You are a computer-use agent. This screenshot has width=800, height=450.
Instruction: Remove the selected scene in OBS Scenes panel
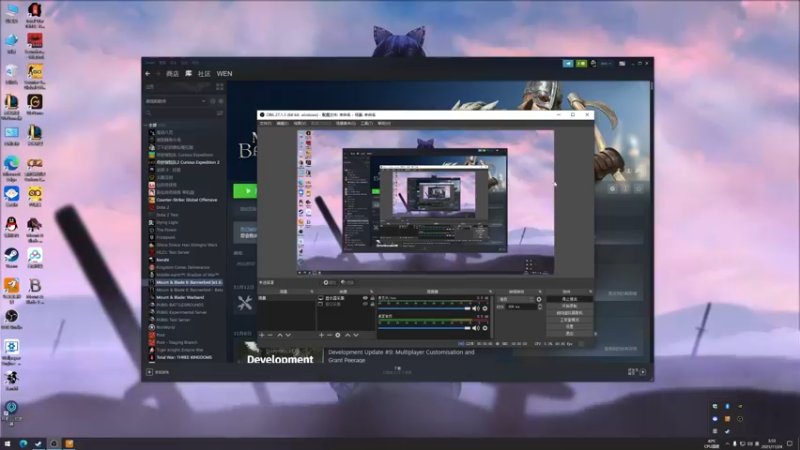coord(270,335)
